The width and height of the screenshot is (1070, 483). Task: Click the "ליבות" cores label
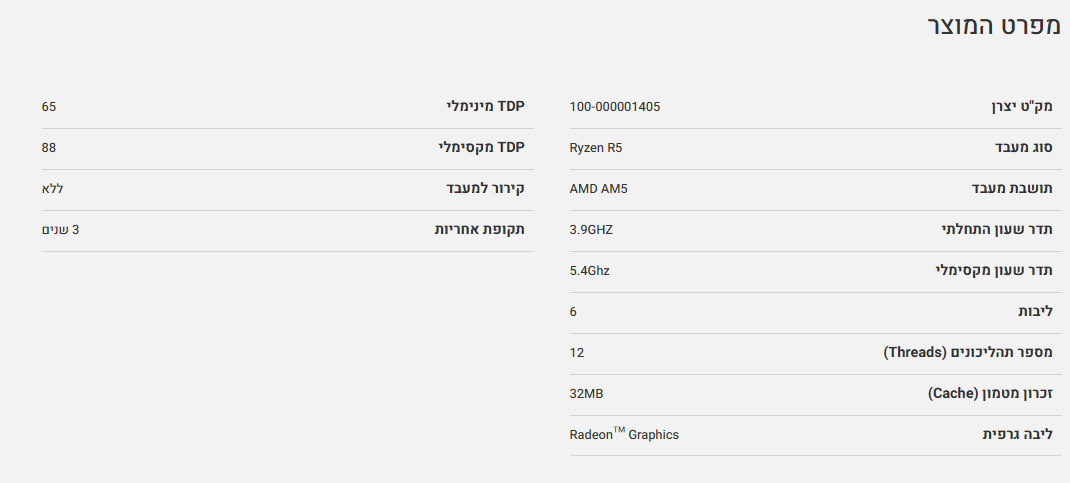click(1035, 312)
